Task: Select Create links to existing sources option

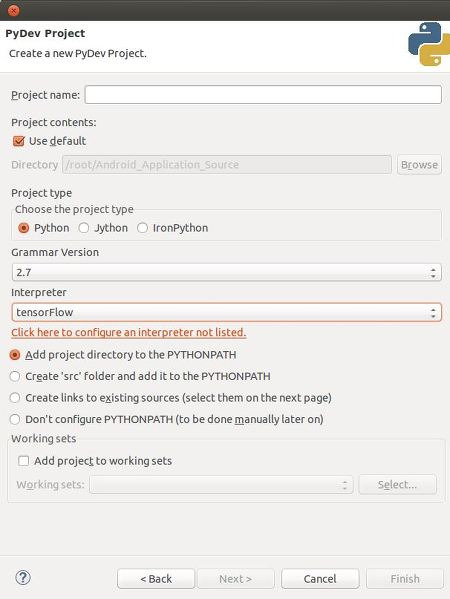Action: (15, 398)
